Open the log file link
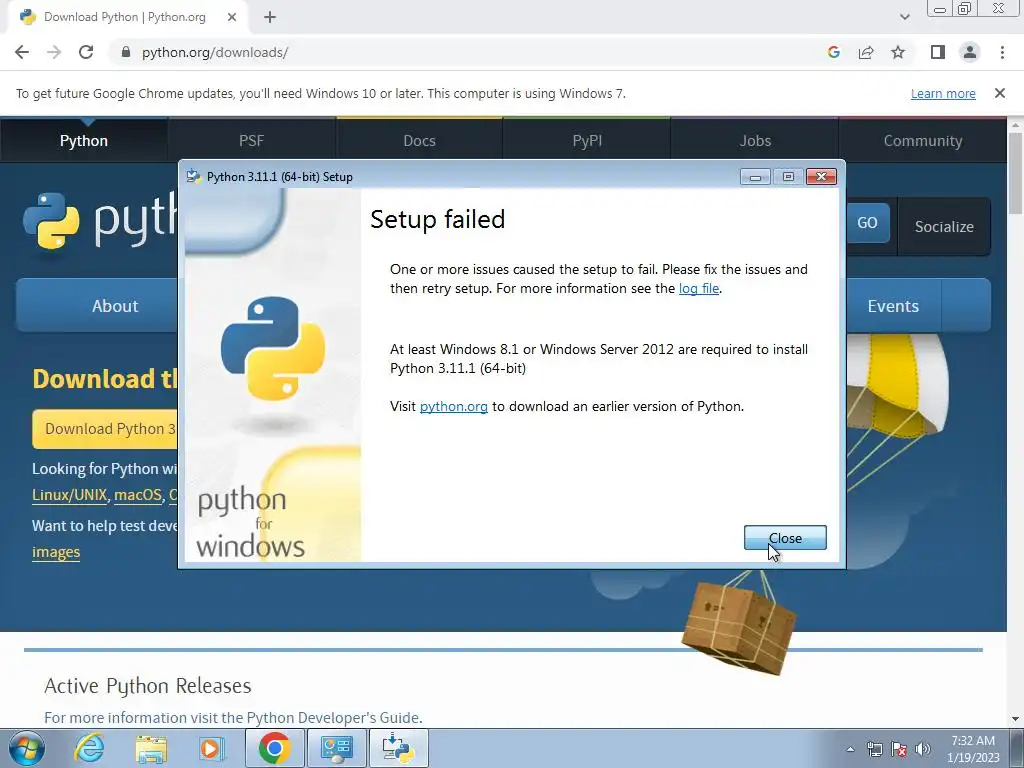 pos(699,289)
